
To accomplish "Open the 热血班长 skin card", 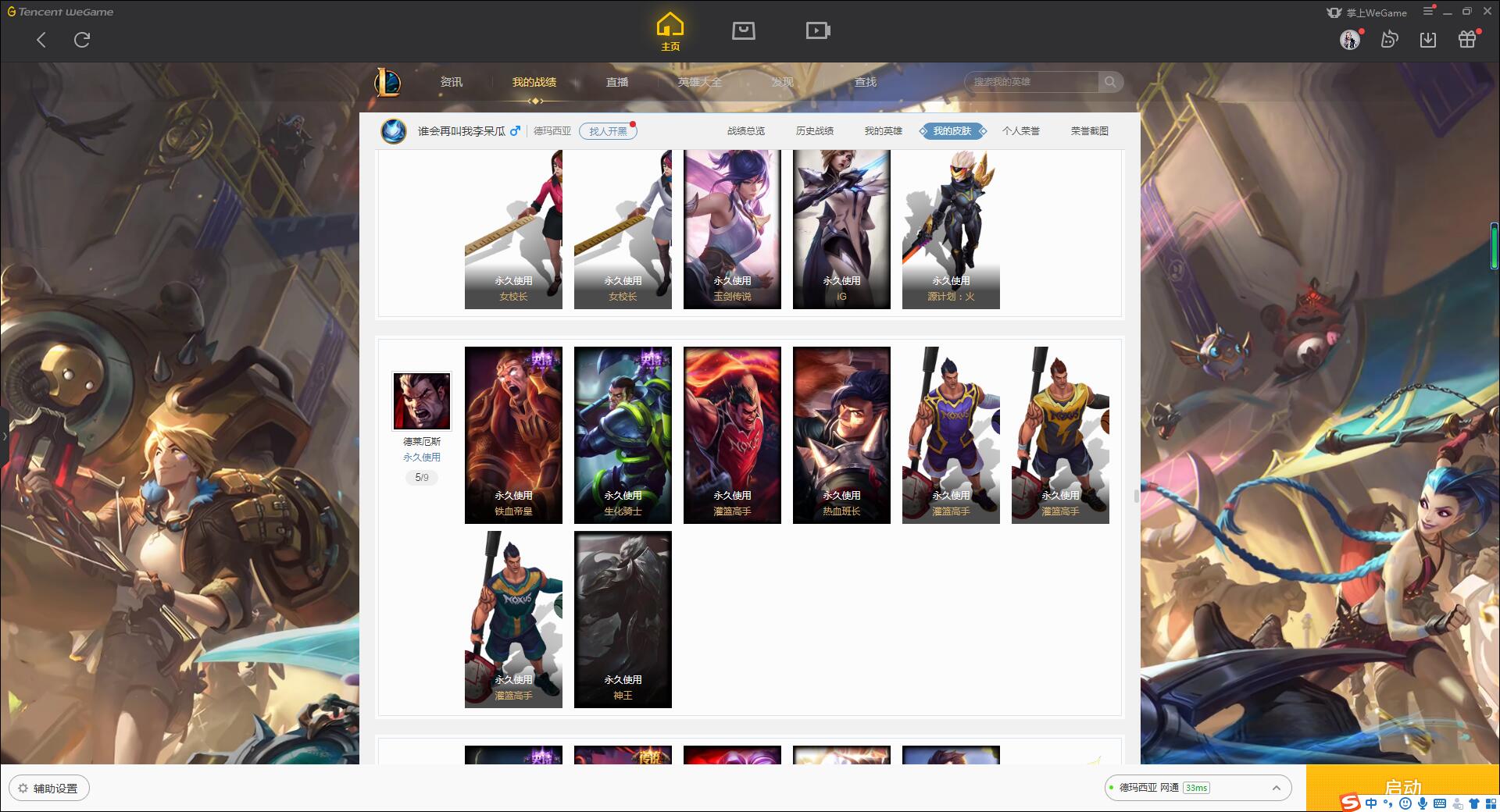I will click(x=841, y=435).
